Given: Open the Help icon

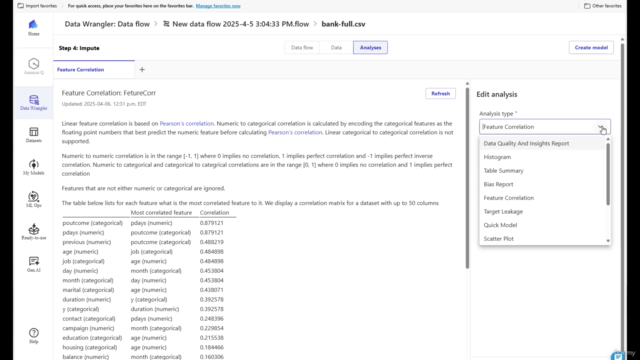Looking at the screenshot, I should 33,336.
